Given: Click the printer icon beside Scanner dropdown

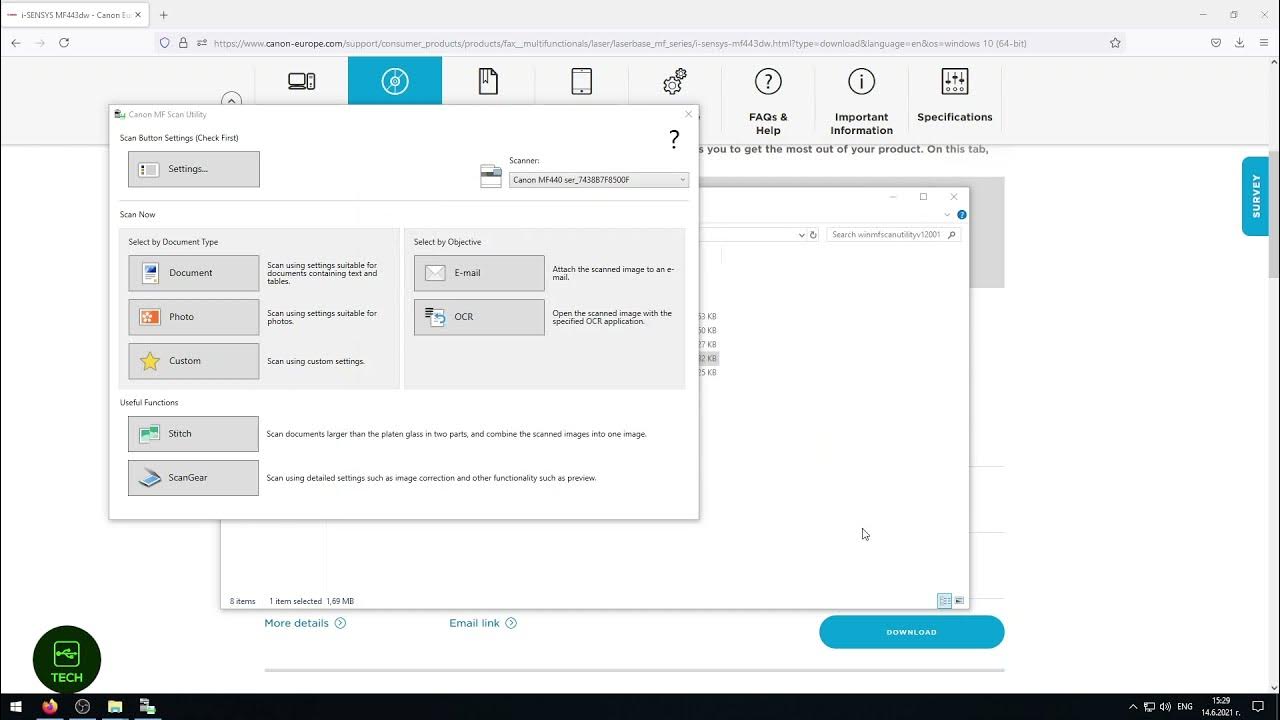Looking at the screenshot, I should point(491,177).
